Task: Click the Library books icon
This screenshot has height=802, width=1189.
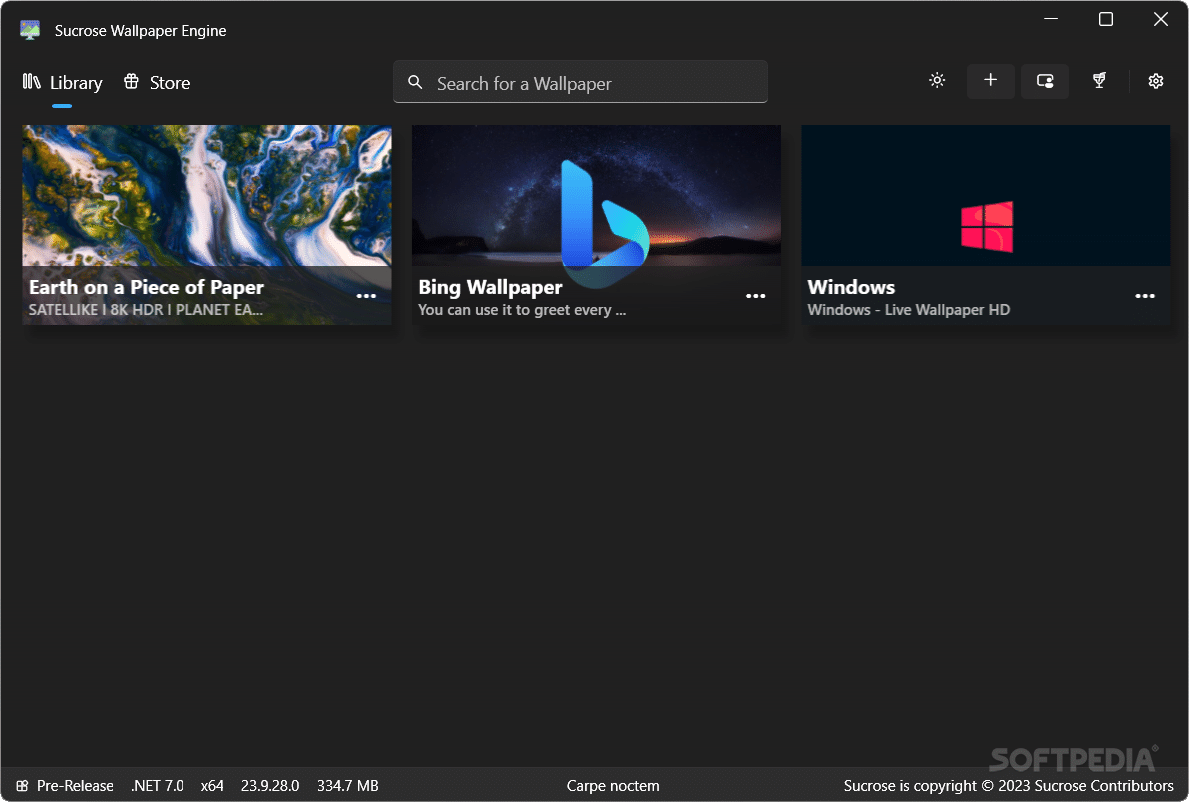Action: (32, 81)
